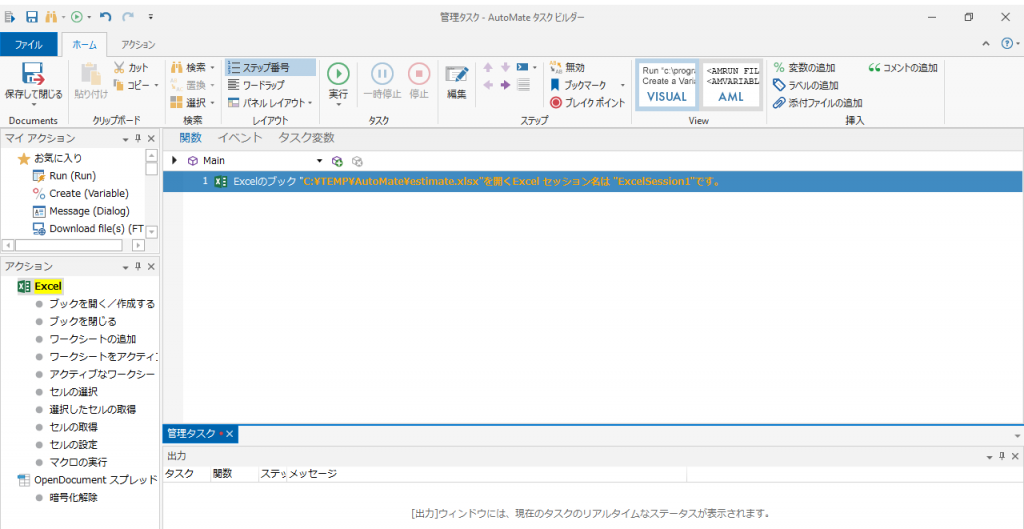Image resolution: width=1024 pixels, height=529 pixels.
Task: Click the Undo arrow in quick access toolbar
Action: (x=105, y=16)
